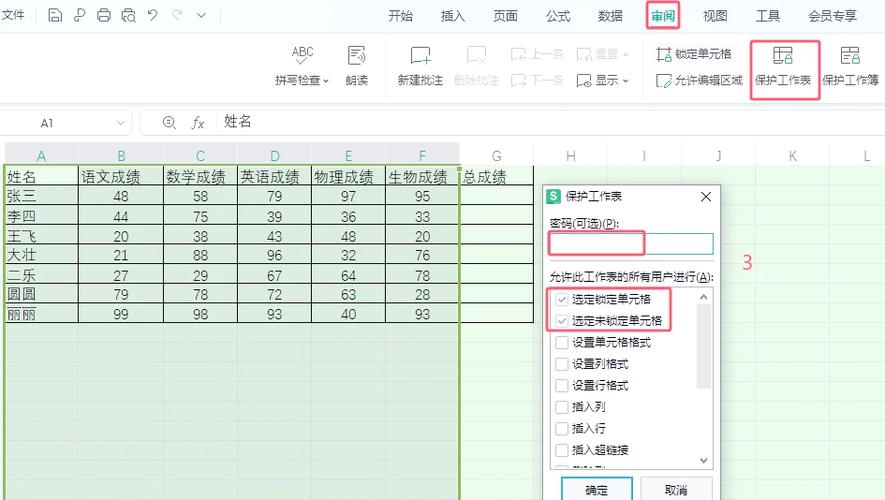Click 上一条 previous comment button

click(537, 54)
